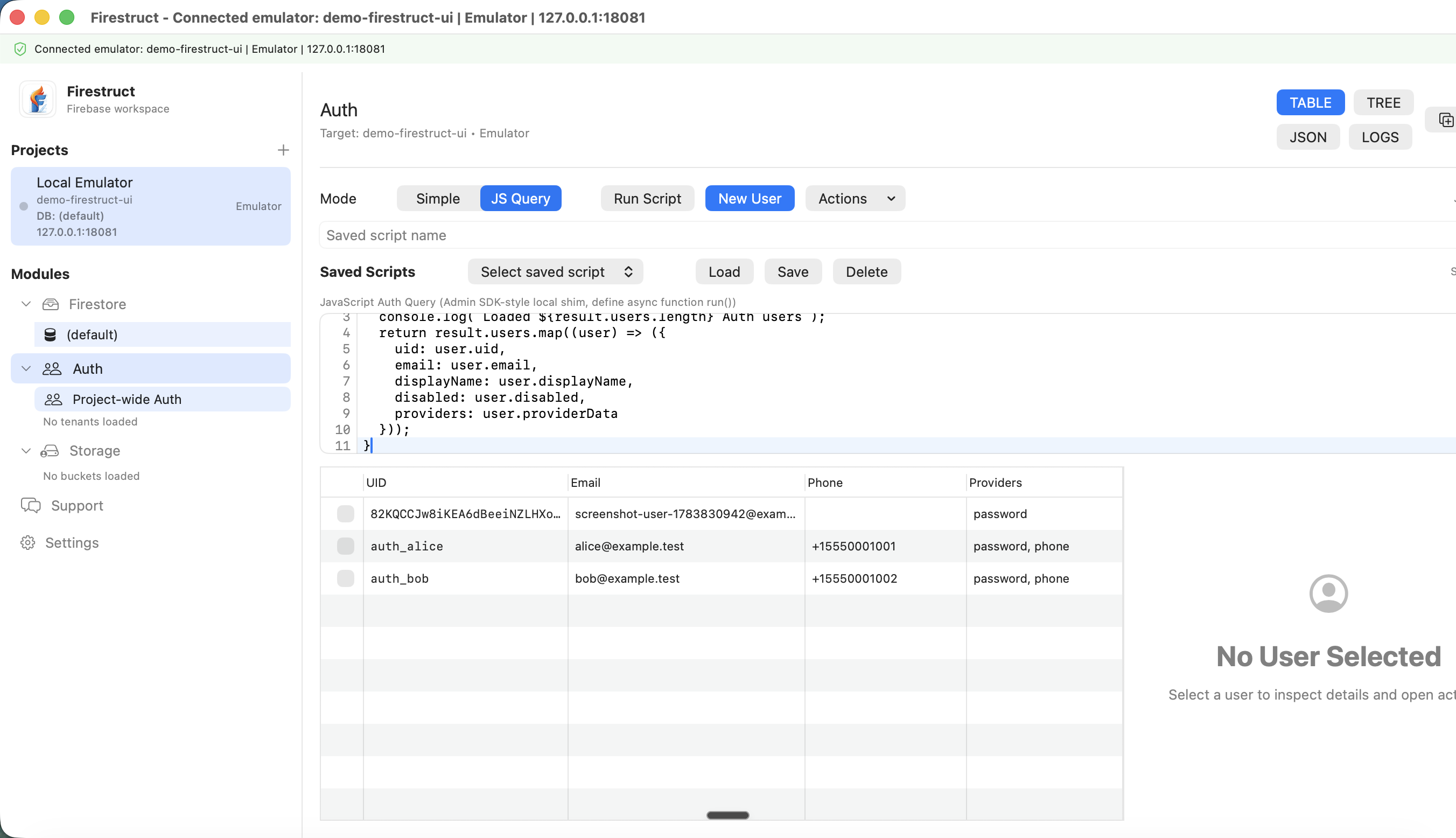Switch mode to Simple
This screenshot has width=1456, height=838.
(438, 199)
